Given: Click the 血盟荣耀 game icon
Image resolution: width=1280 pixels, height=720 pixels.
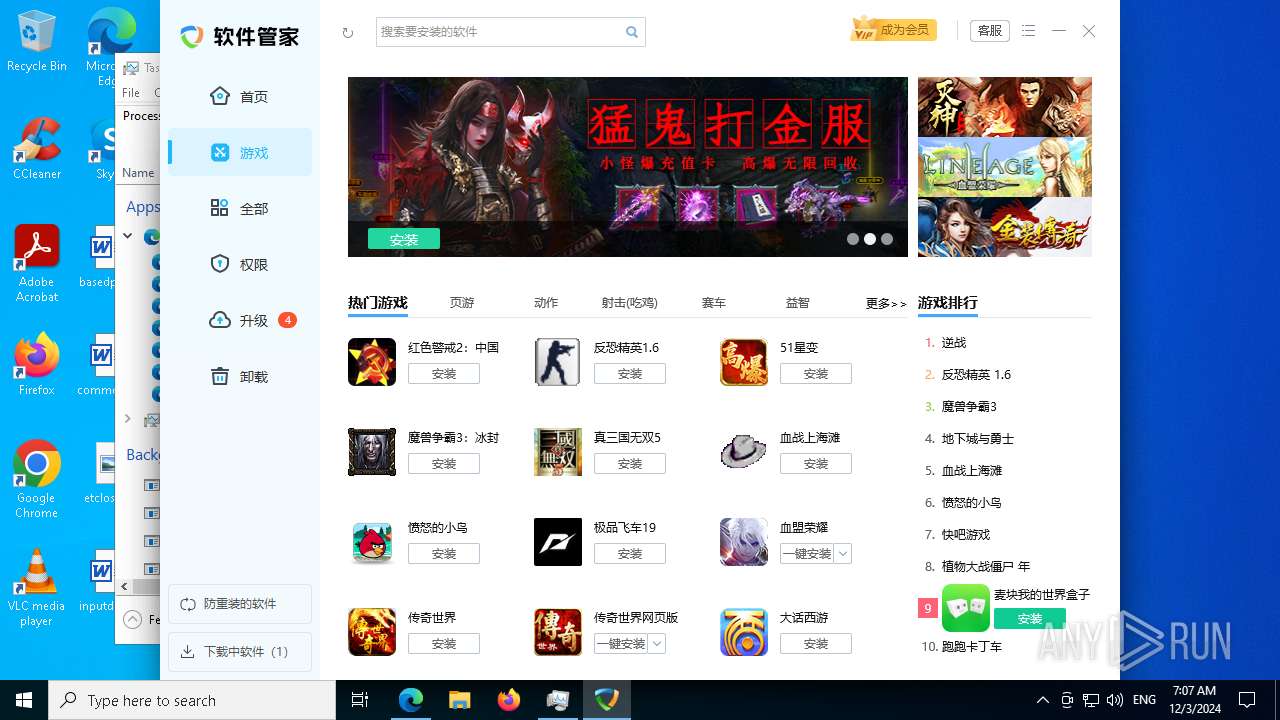Looking at the screenshot, I should pos(744,542).
